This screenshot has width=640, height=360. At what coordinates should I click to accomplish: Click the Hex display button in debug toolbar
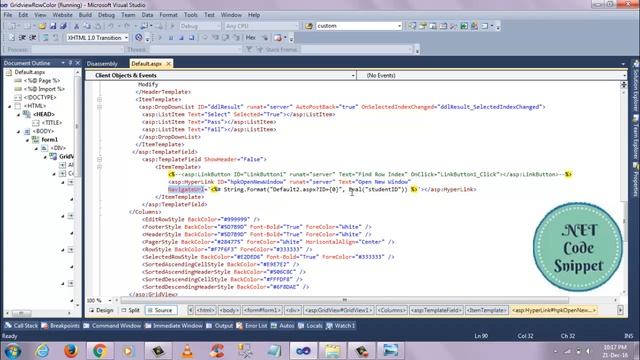tap(251, 38)
